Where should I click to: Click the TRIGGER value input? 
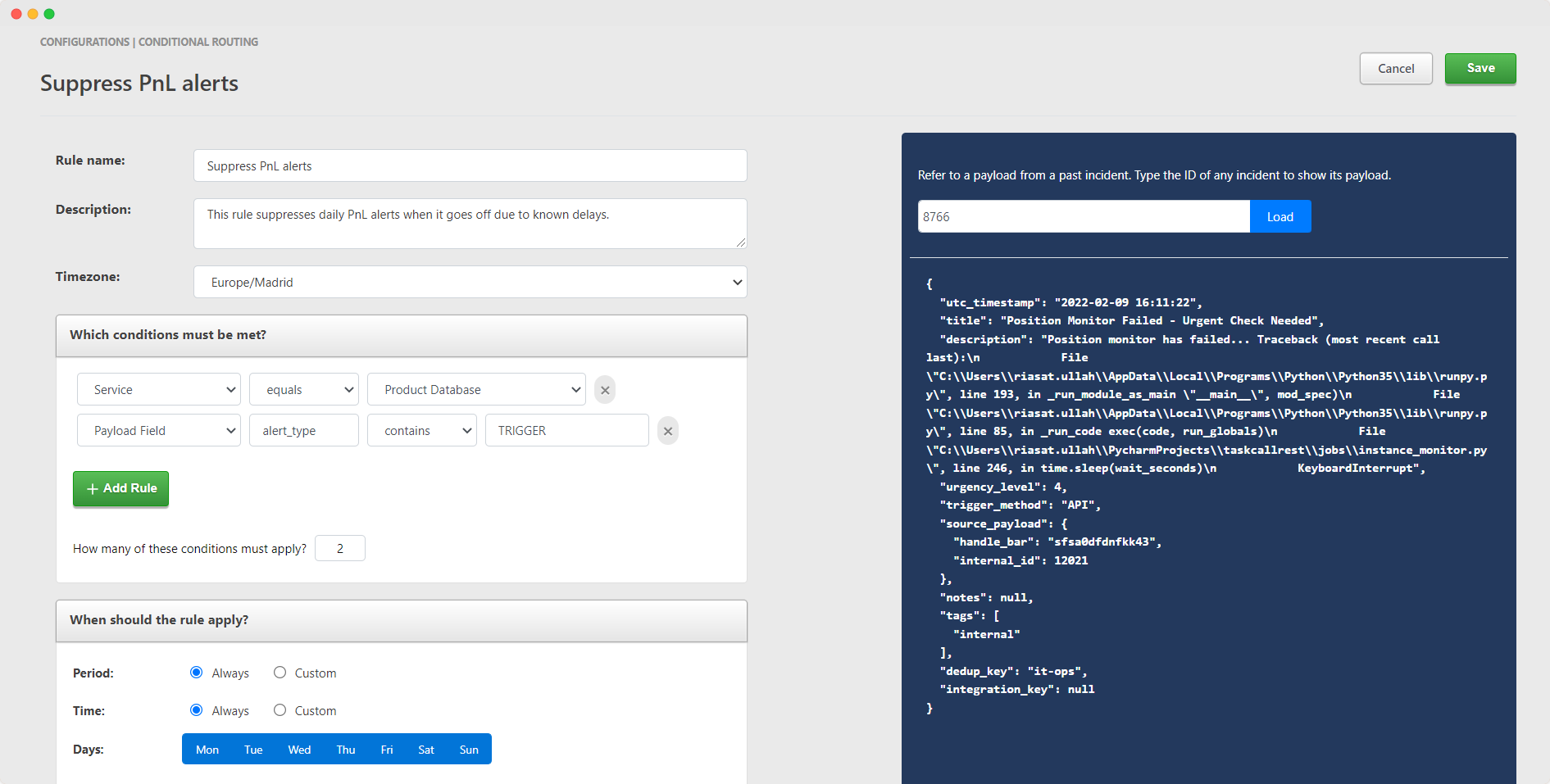[x=567, y=430]
